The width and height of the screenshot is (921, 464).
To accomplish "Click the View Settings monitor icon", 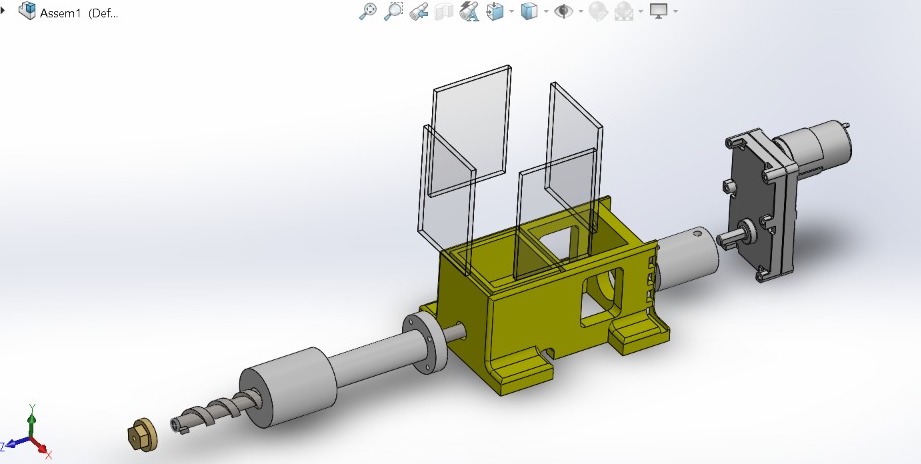I will [659, 11].
